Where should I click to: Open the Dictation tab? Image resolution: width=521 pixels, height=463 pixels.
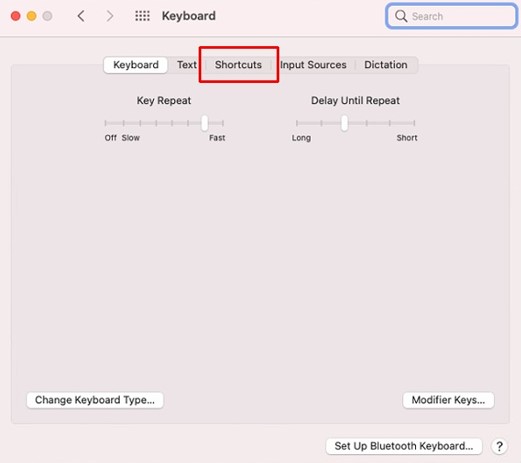[x=386, y=65]
